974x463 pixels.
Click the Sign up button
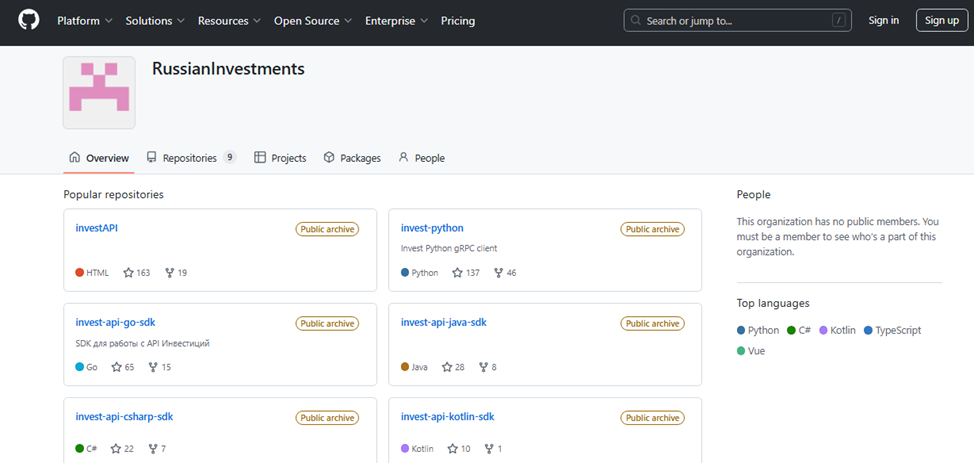(942, 21)
